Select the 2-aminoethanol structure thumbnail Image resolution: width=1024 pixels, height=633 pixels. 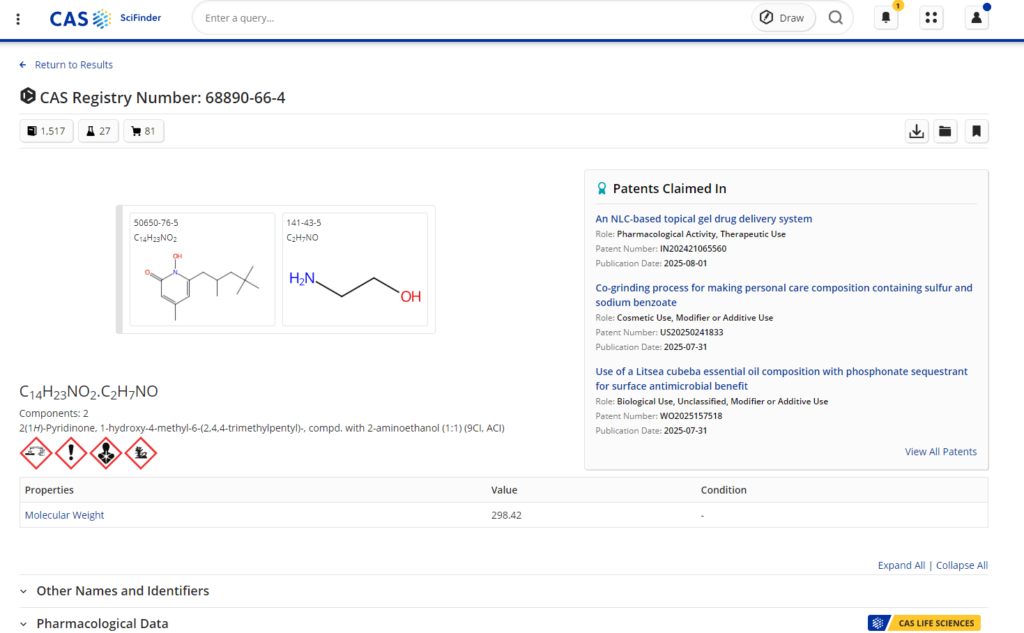pos(355,269)
